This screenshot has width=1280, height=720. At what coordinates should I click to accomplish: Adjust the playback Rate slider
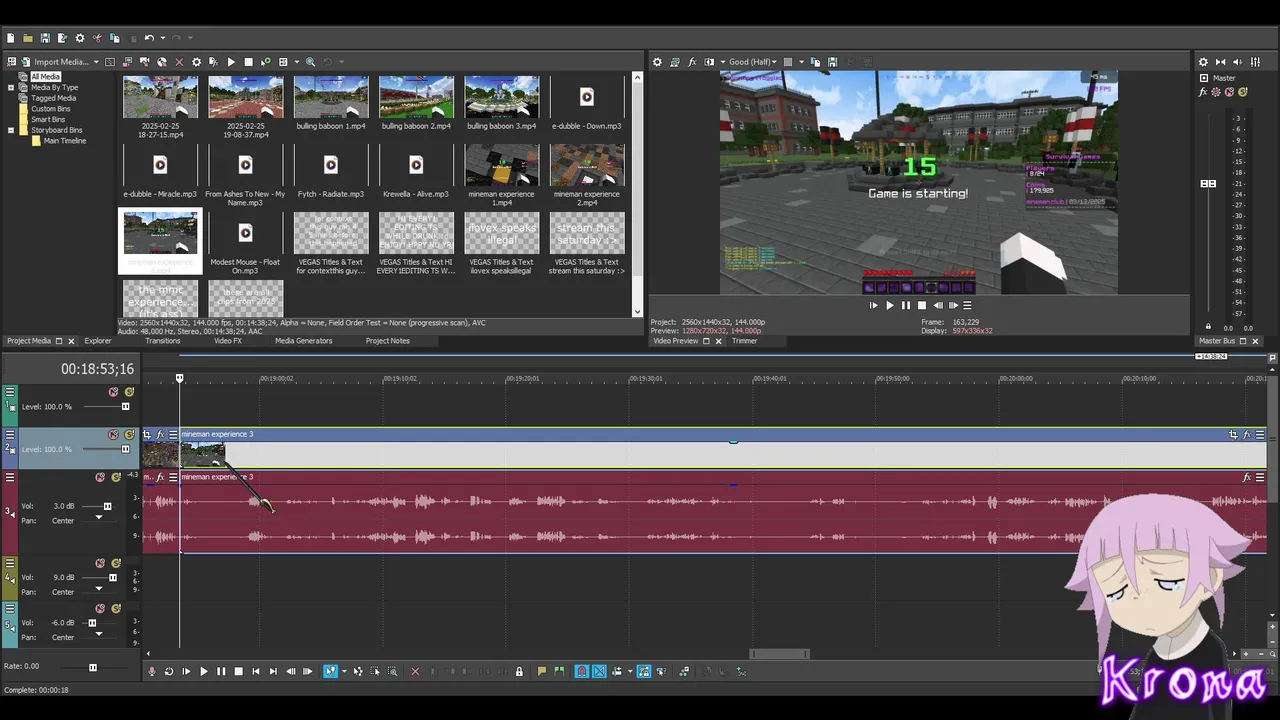pos(93,667)
